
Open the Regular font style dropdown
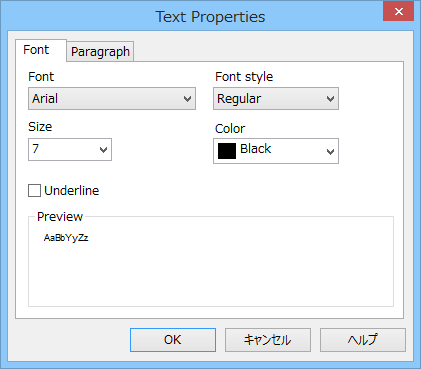click(276, 99)
